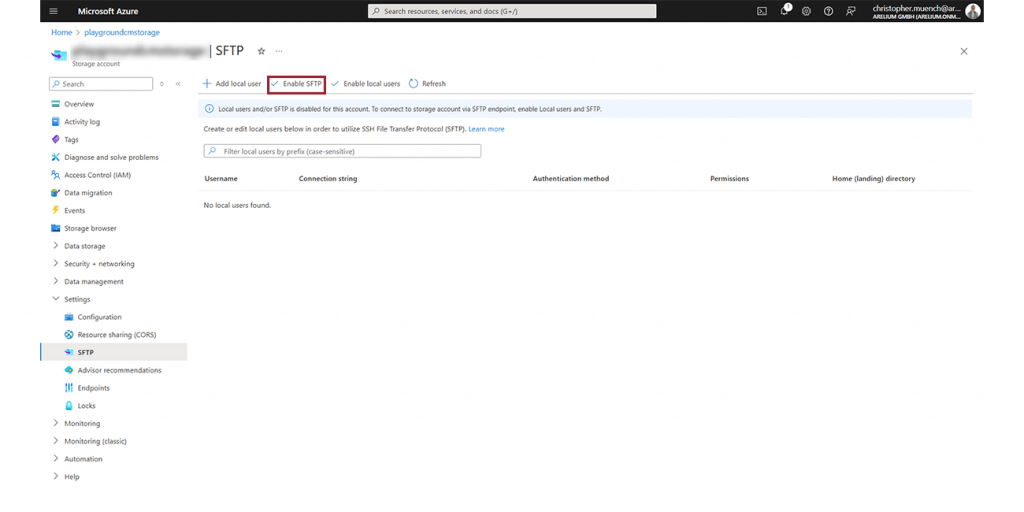
Task: Click the sidebar expand/collapse arrows icon
Action: pos(162,84)
